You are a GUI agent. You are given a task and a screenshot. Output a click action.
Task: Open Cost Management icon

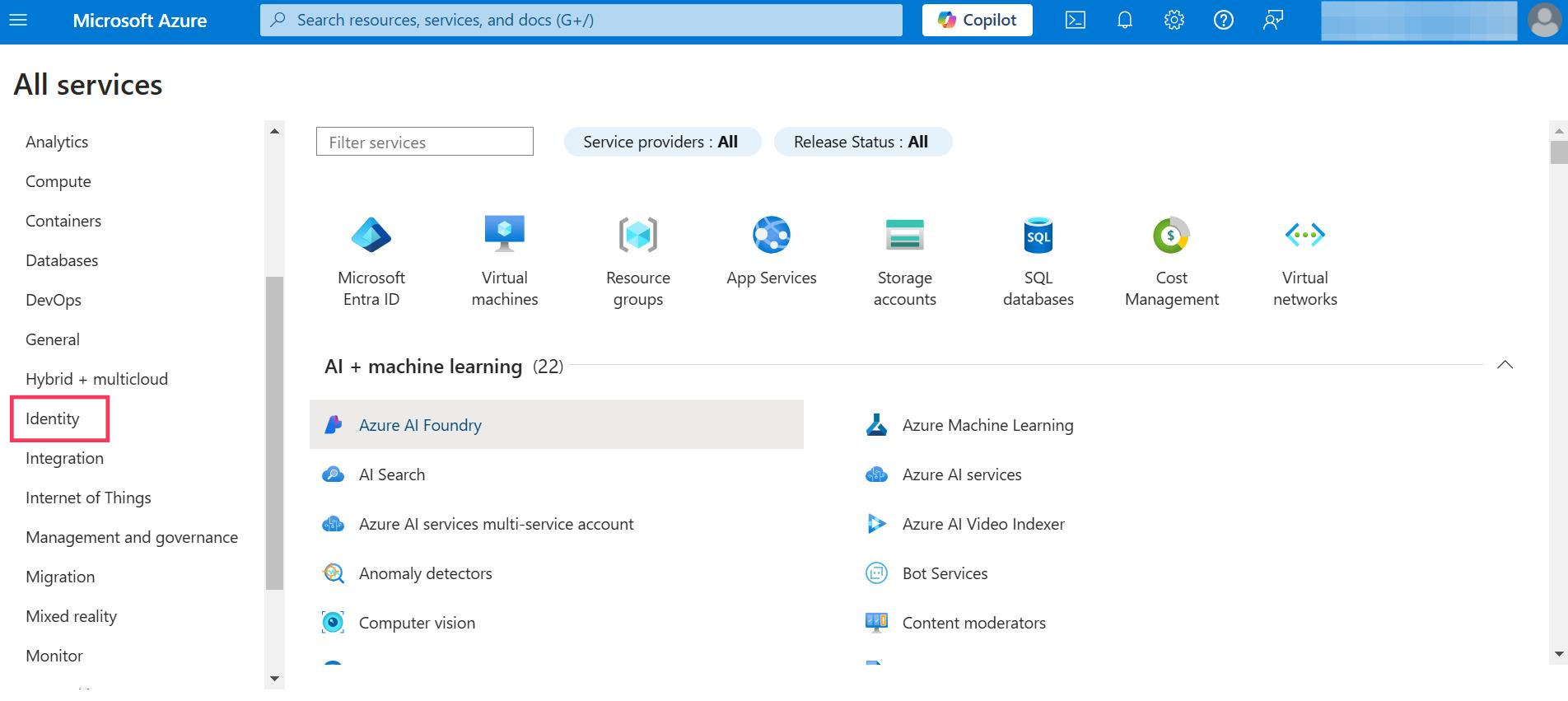click(1172, 235)
